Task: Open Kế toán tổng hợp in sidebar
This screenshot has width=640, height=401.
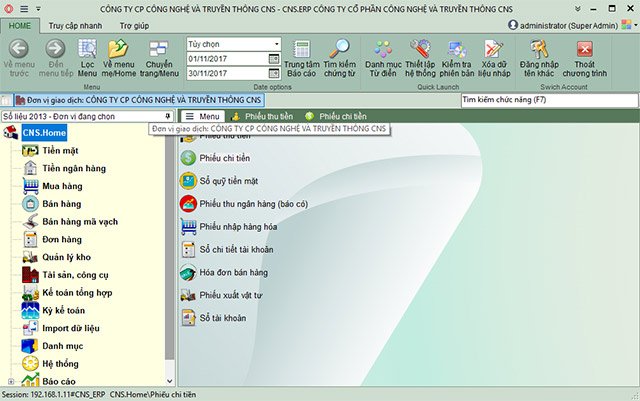Action: click(77, 293)
